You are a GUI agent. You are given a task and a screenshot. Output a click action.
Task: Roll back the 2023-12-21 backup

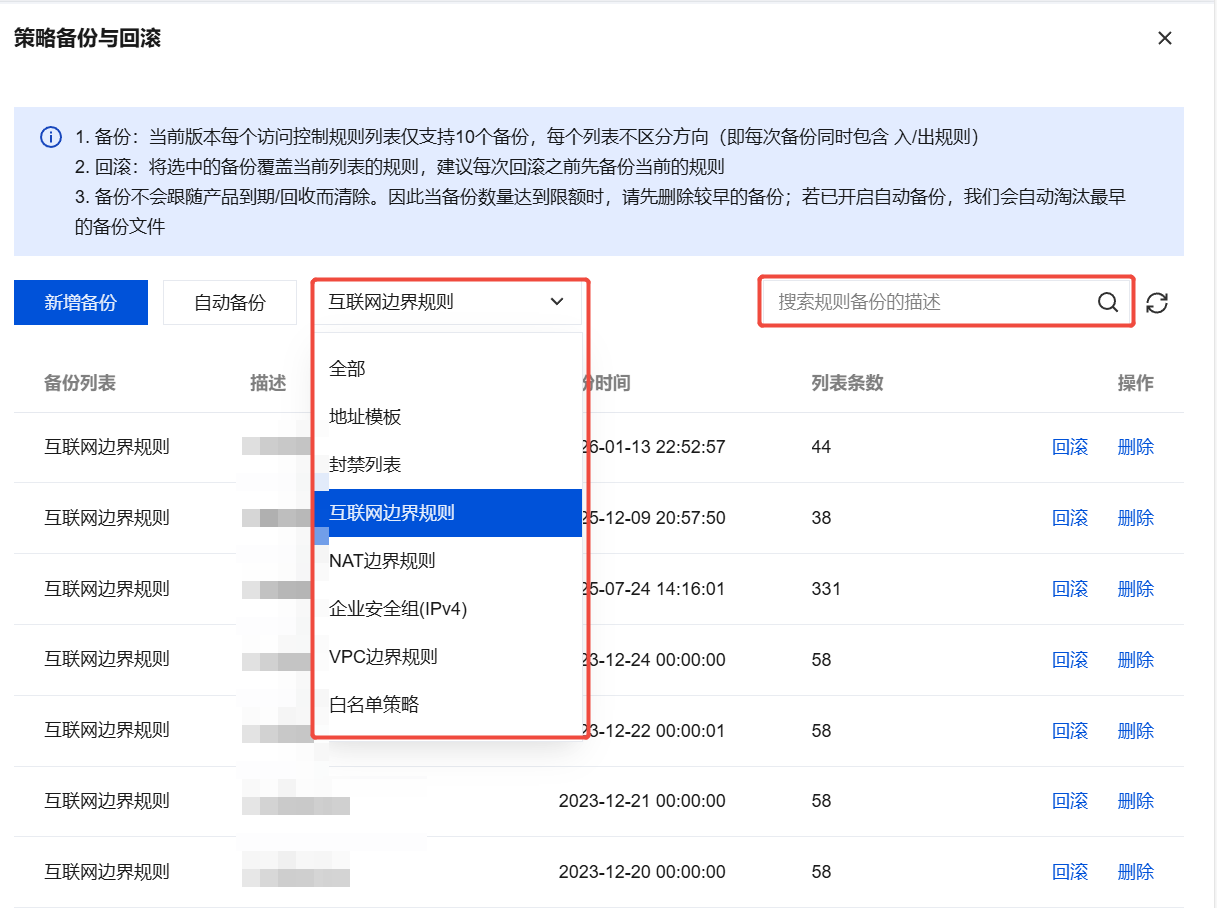[x=1070, y=801]
